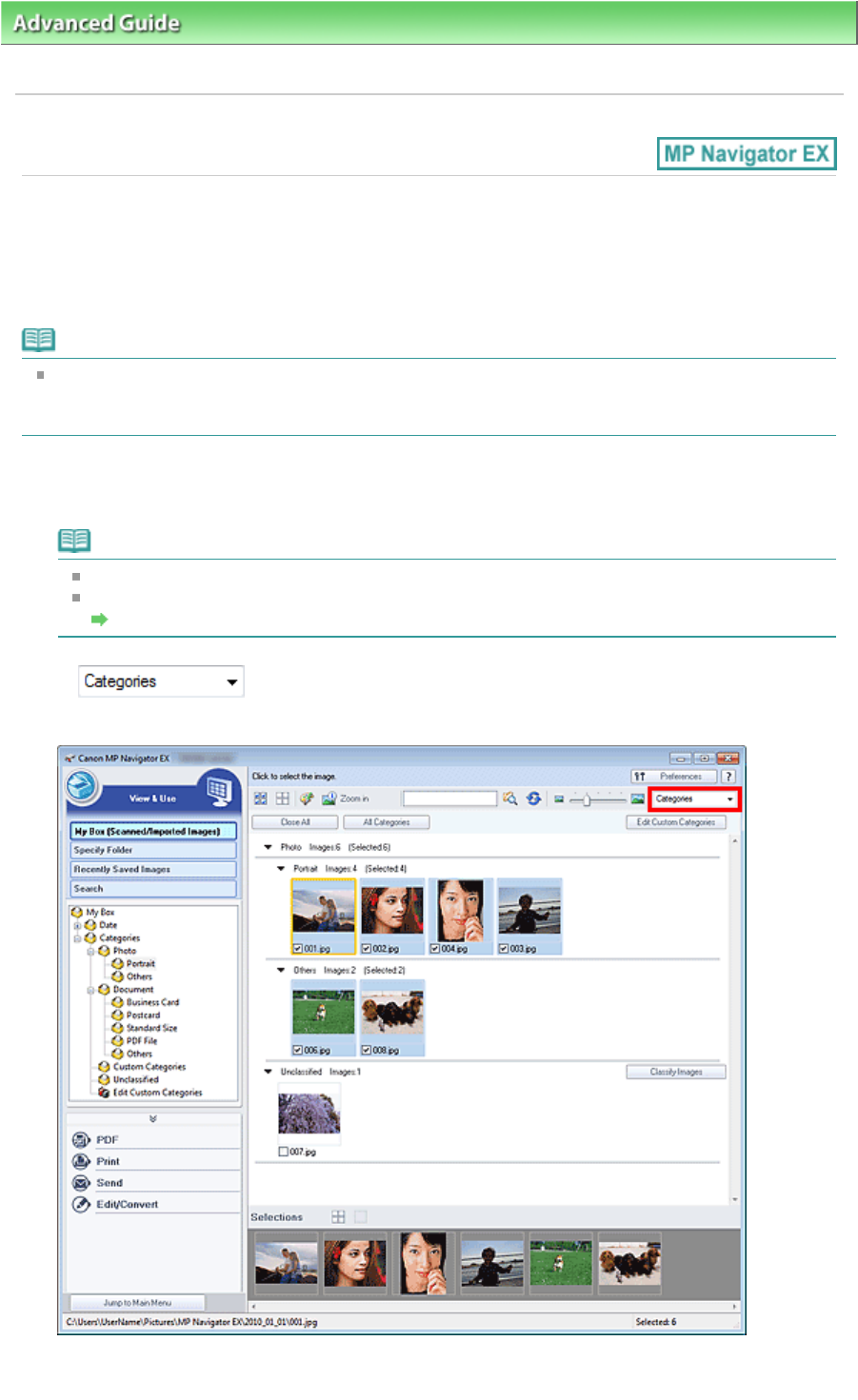Click the Send envelope icon

pyautogui.click(x=81, y=1183)
